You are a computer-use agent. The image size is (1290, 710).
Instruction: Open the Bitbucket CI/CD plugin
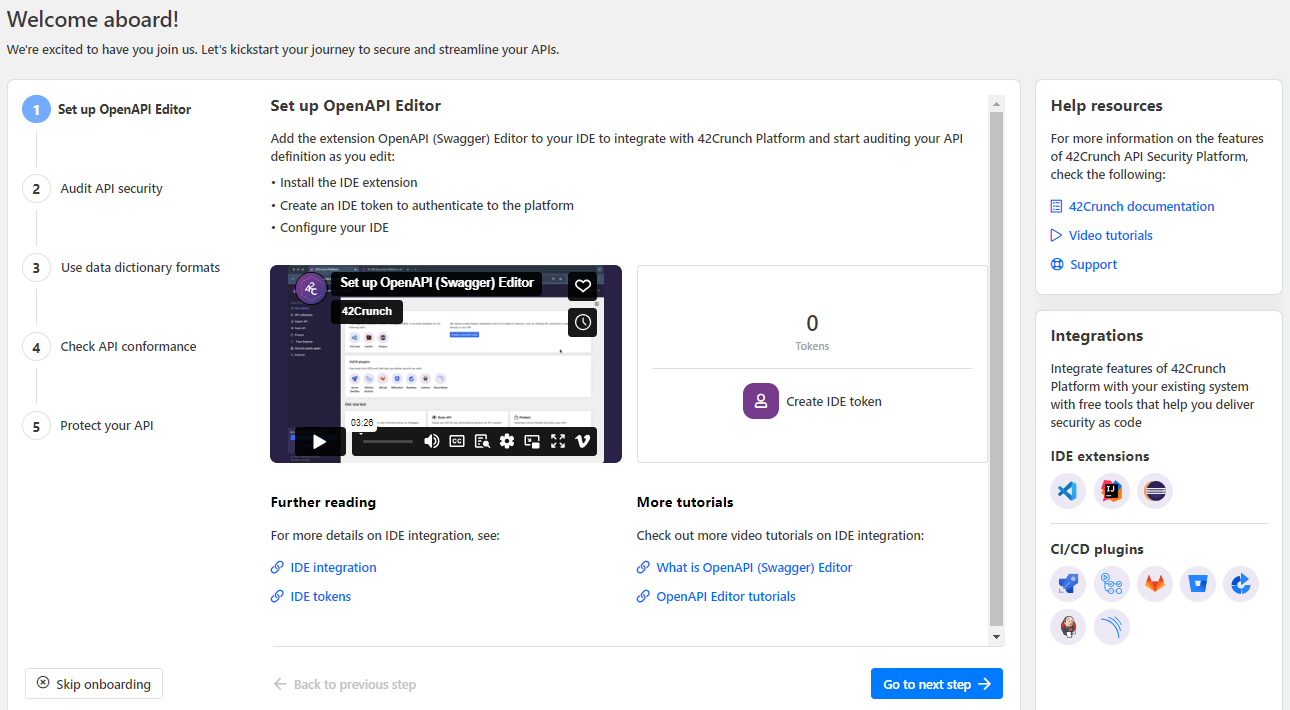1198,584
